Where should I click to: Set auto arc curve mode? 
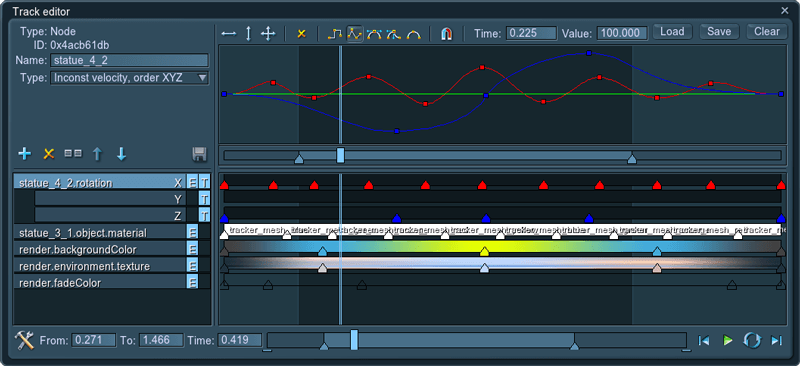(413, 34)
